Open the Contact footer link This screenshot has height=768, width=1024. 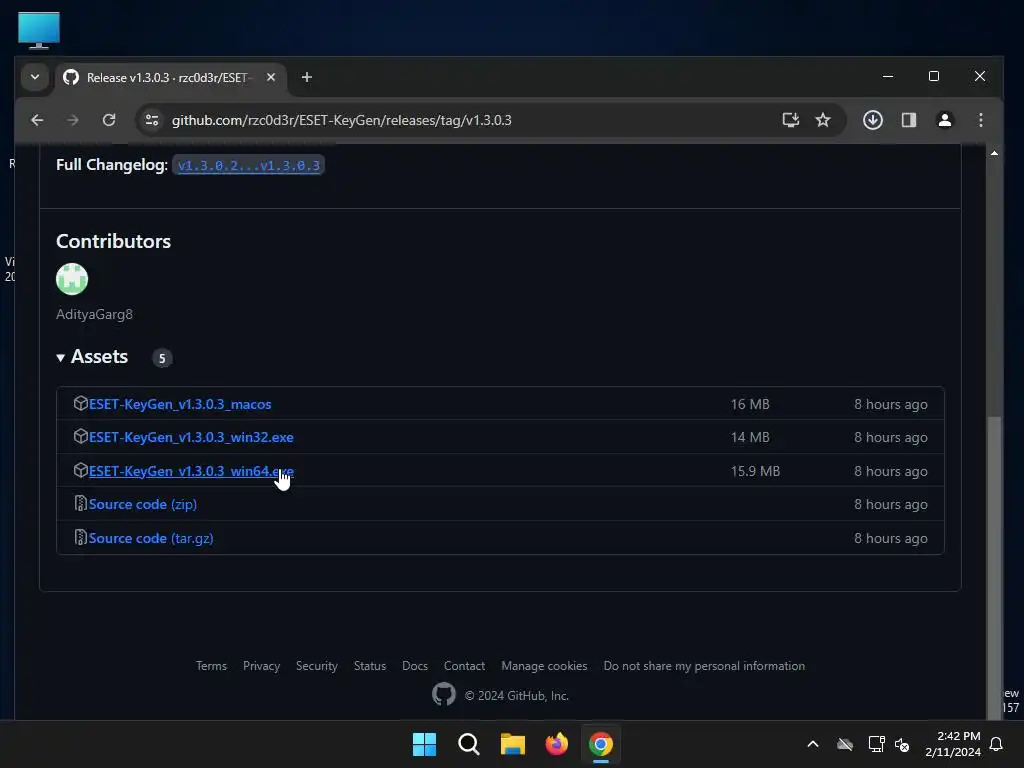click(x=464, y=666)
